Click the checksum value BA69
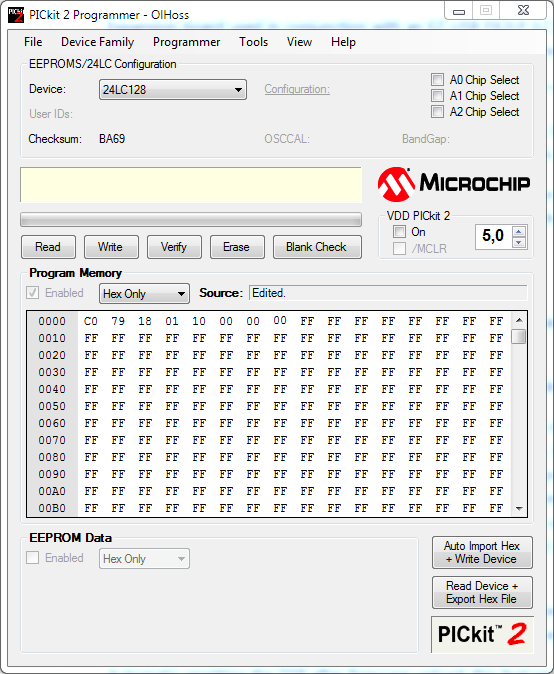Screen dimensions: 554x674 coord(112,139)
